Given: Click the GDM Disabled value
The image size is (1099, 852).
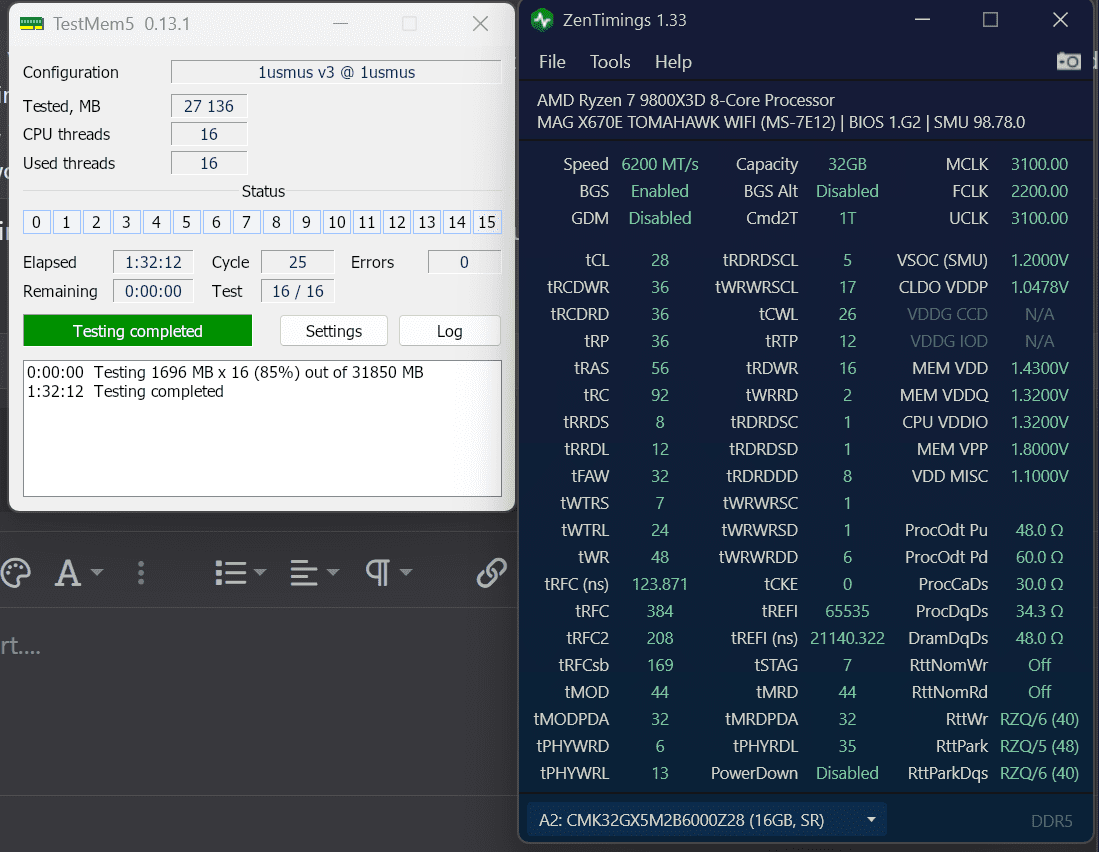Looking at the screenshot, I should (660, 218).
